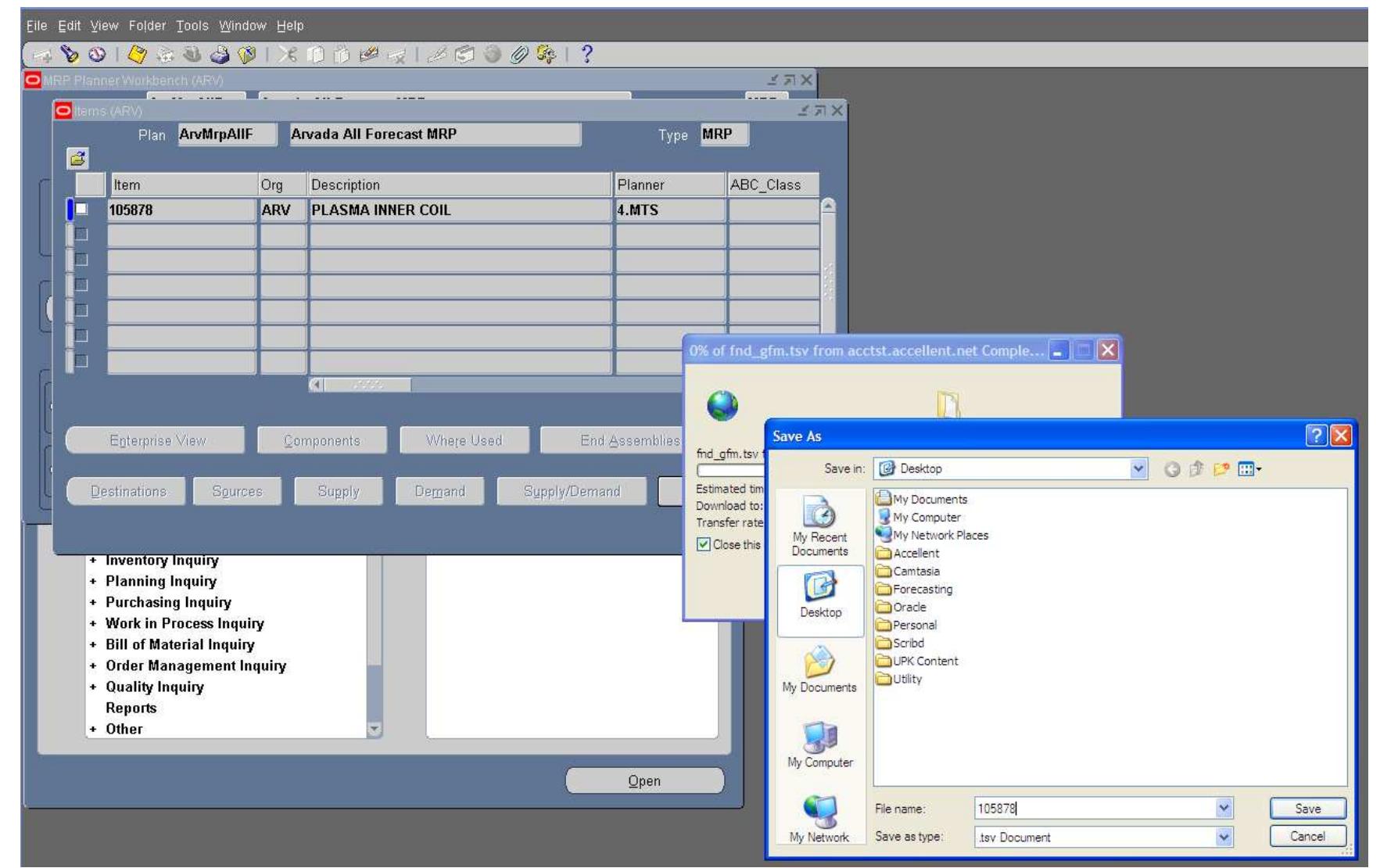Screen dimensions: 1380x868
Task: Expand the Planning Inquiry tree node
Action: tap(92, 580)
